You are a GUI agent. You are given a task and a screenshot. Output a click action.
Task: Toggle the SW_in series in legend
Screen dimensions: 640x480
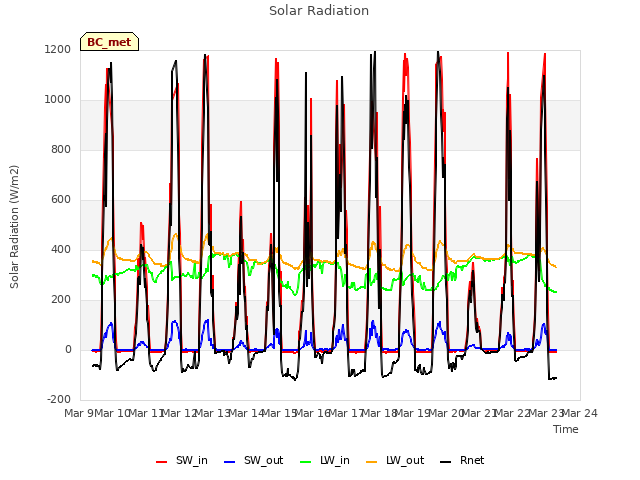(x=182, y=460)
